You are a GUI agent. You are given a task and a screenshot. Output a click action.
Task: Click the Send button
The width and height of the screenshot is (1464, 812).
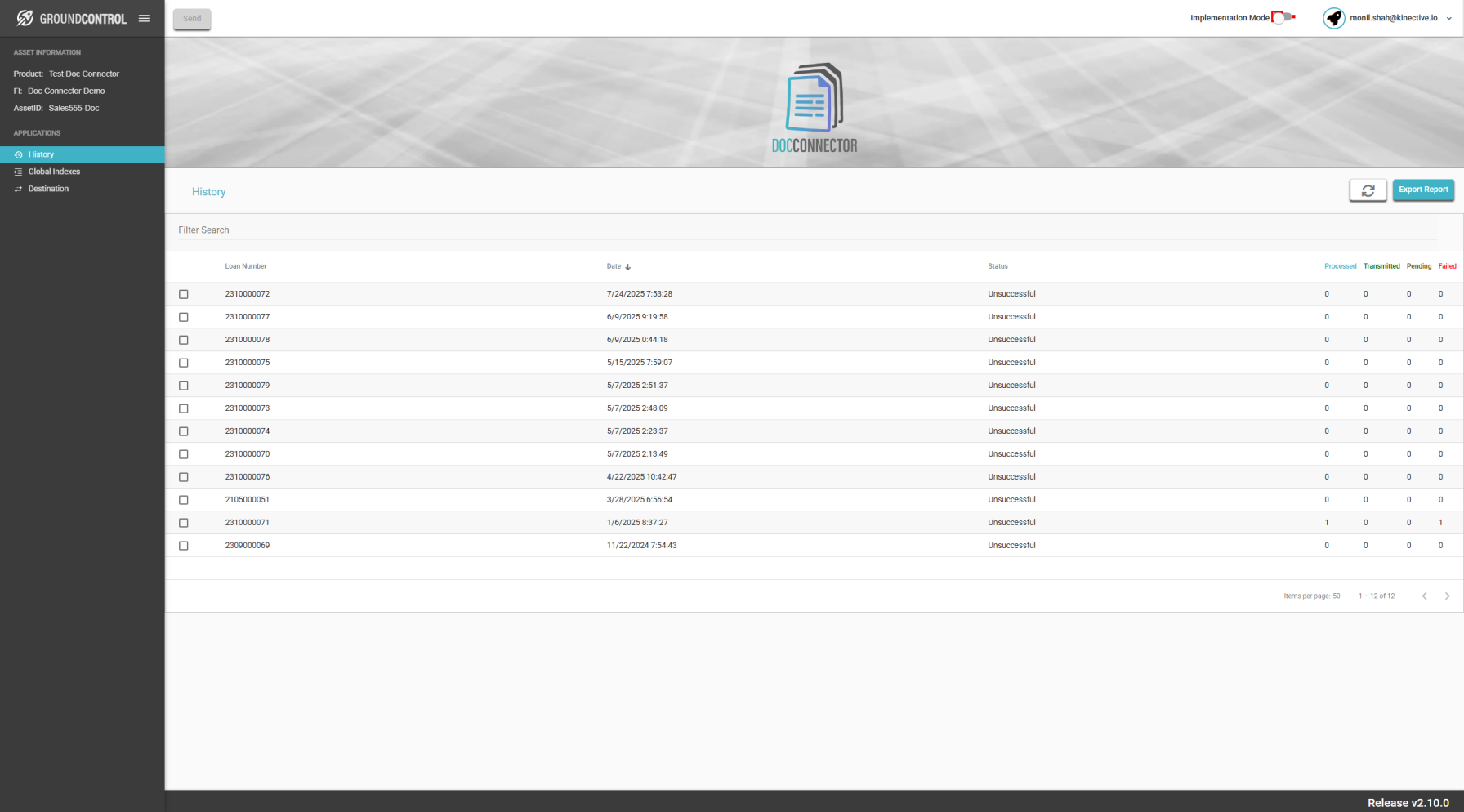192,19
